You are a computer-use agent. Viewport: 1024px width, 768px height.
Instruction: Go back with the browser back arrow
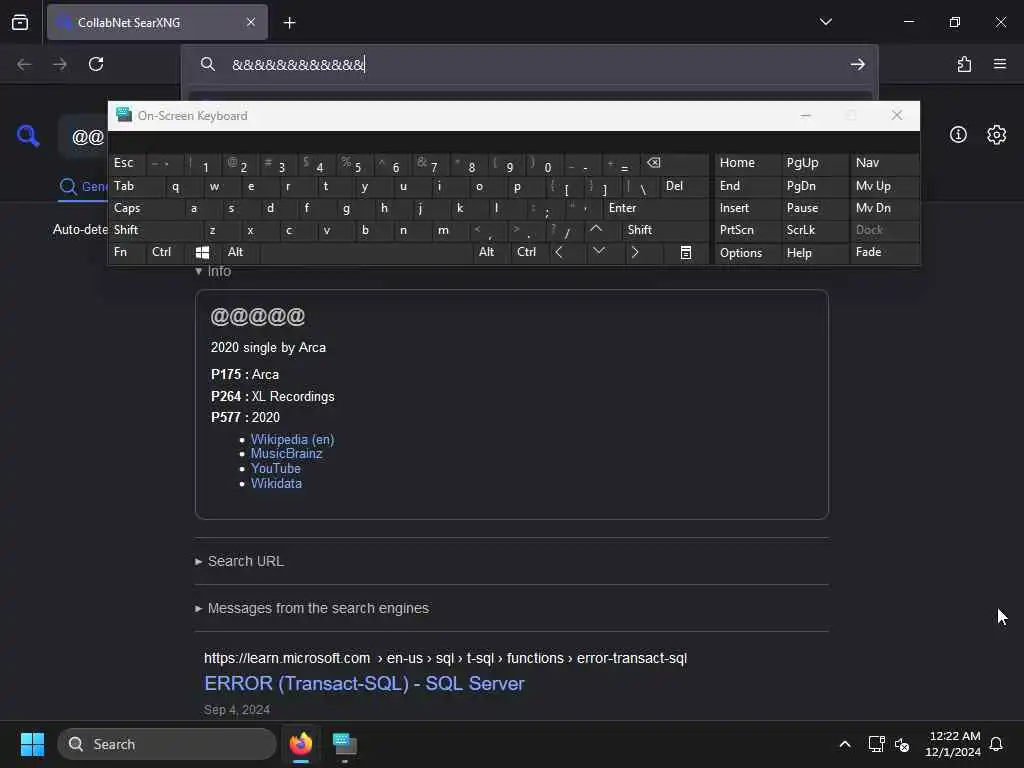click(24, 64)
